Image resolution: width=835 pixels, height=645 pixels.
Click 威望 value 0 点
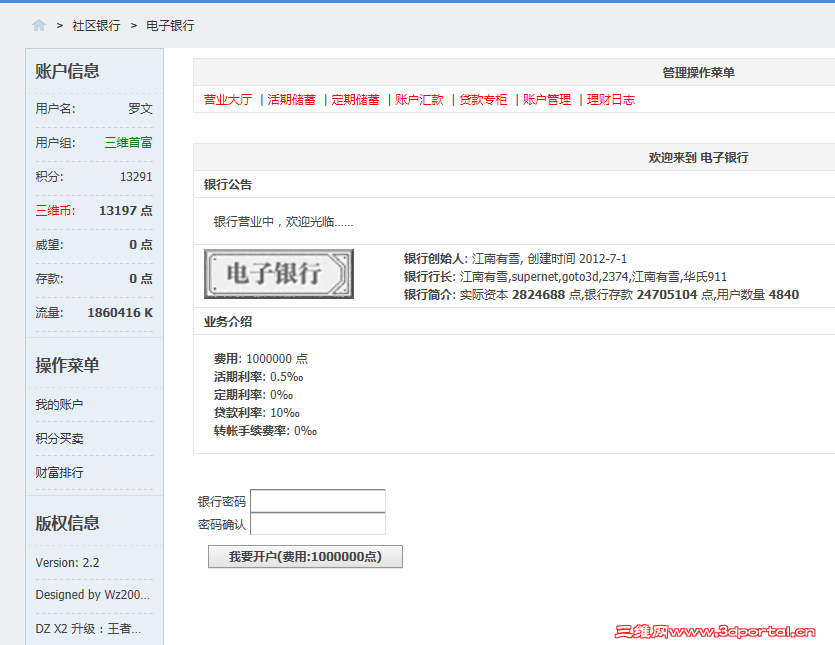click(x=141, y=244)
